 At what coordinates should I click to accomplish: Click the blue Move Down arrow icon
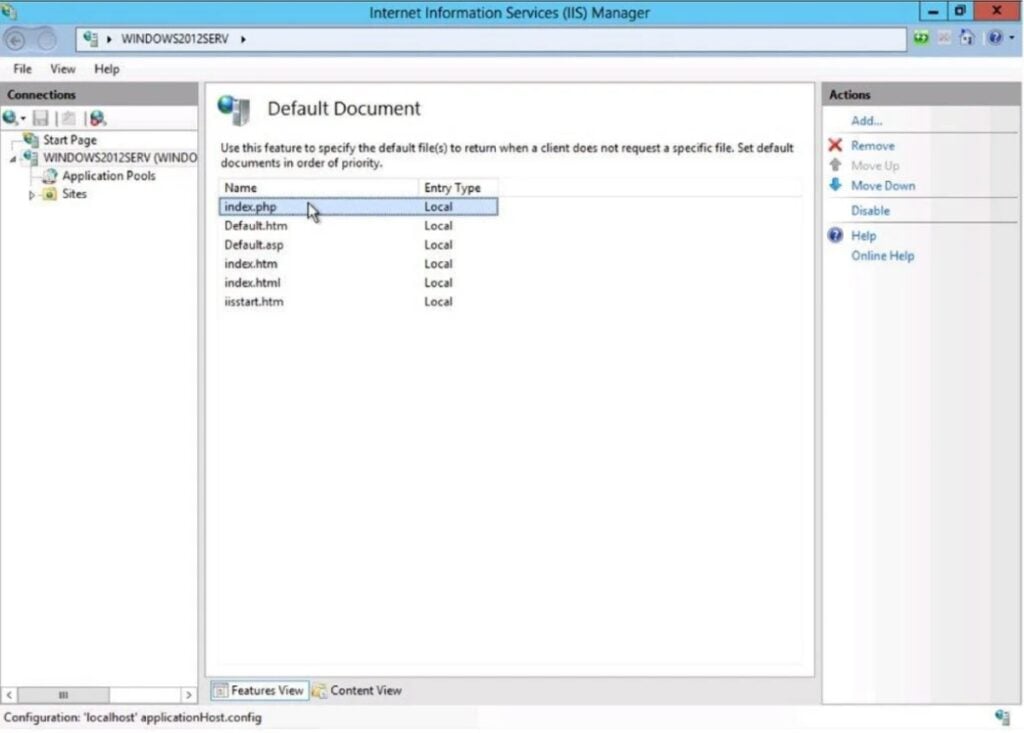coord(835,185)
